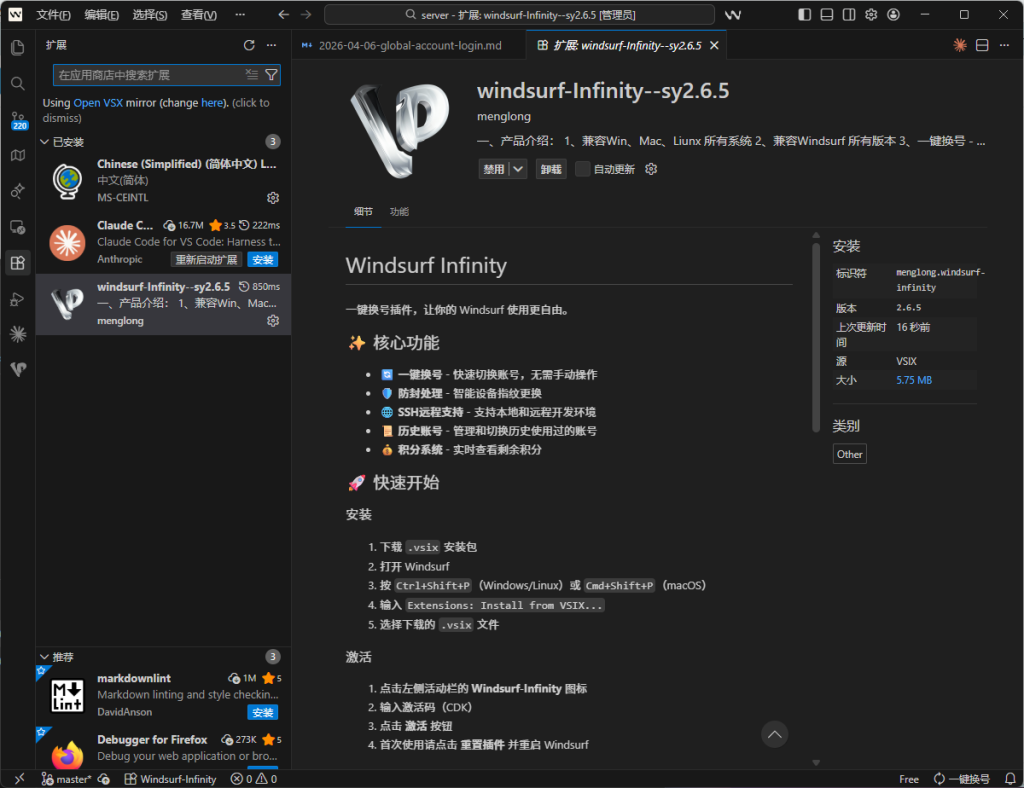The image size is (1024, 788).
Task: Open the Explorer view in activity bar
Action: (x=18, y=48)
